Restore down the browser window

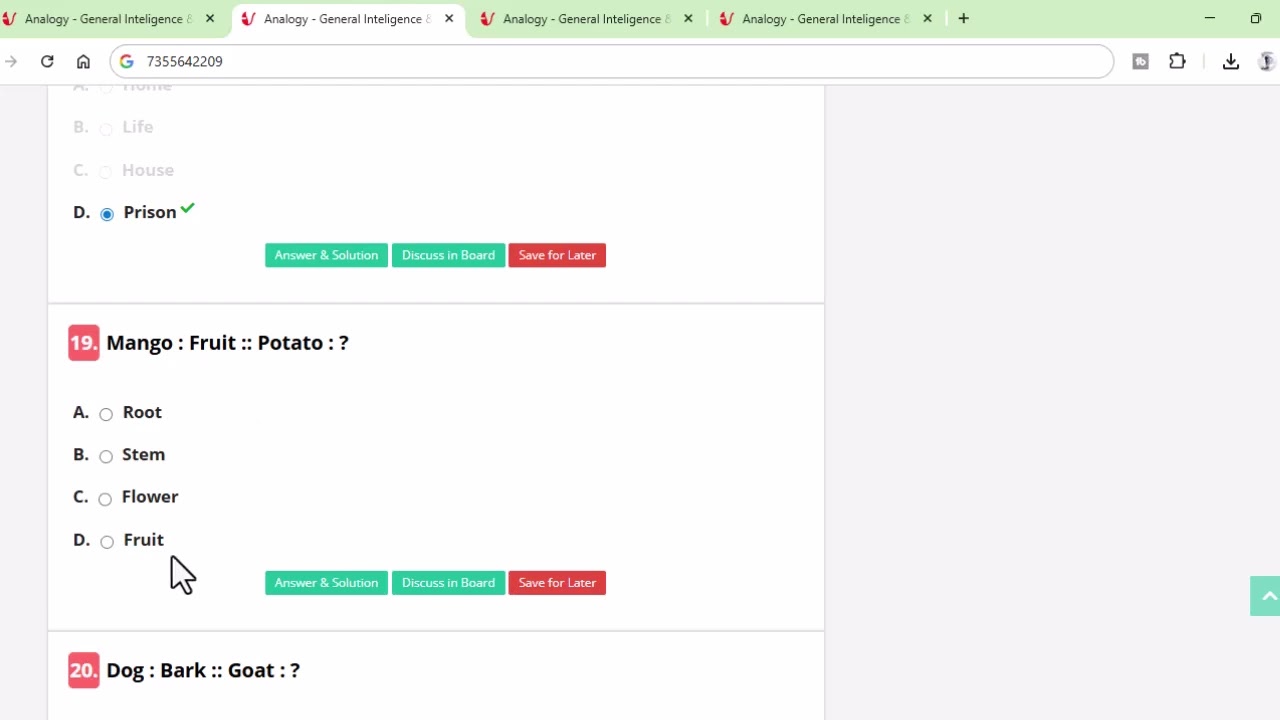point(1256,18)
